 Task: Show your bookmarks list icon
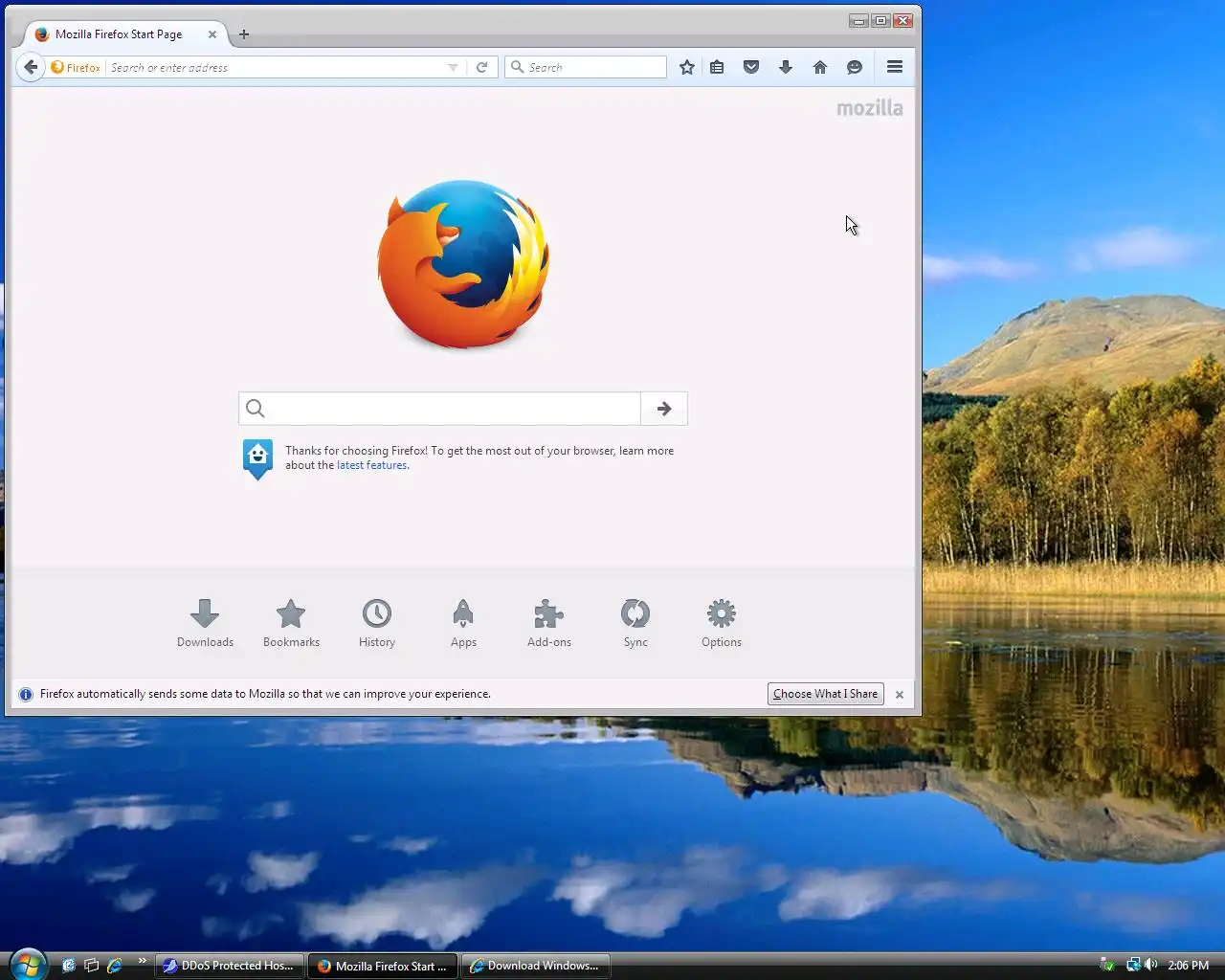coord(717,67)
